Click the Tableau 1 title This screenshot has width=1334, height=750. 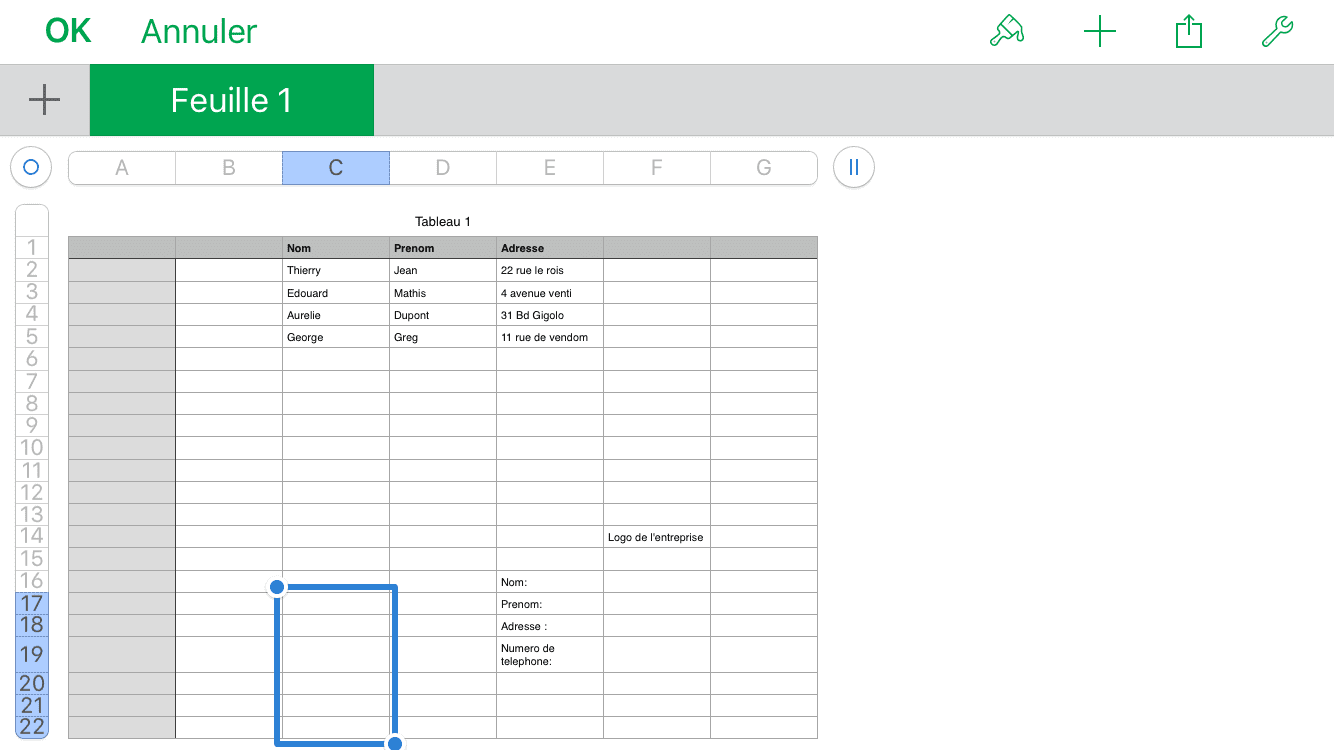click(x=442, y=221)
